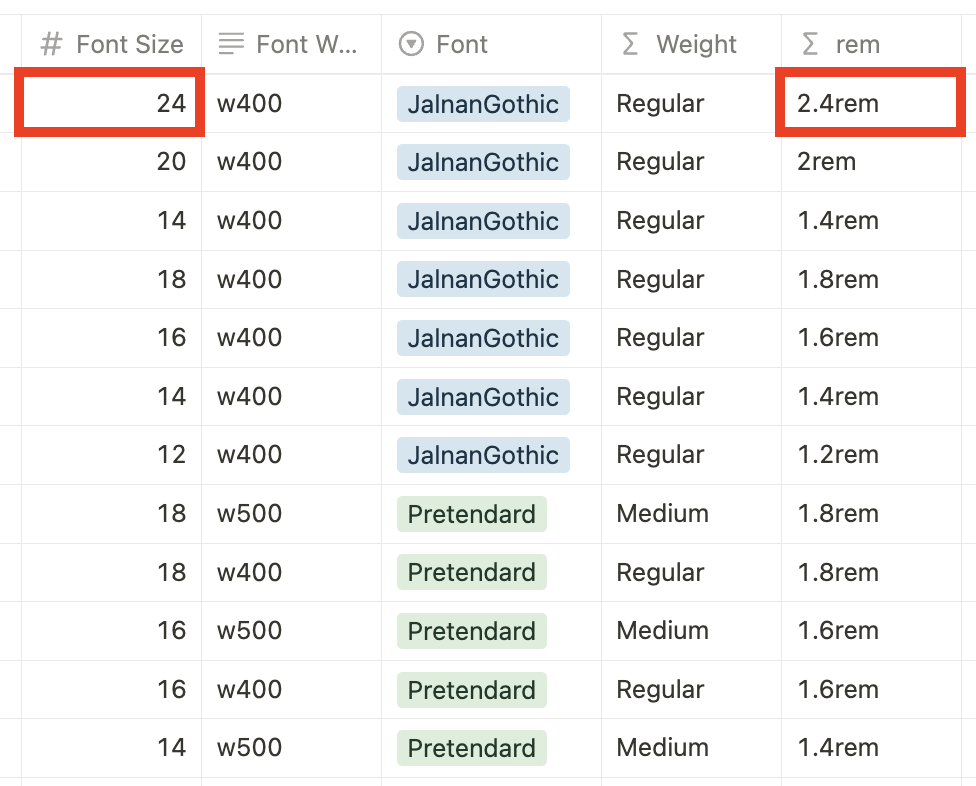Click JalnanGothic tag in the 12 size row
976x786 pixels.
point(483,455)
